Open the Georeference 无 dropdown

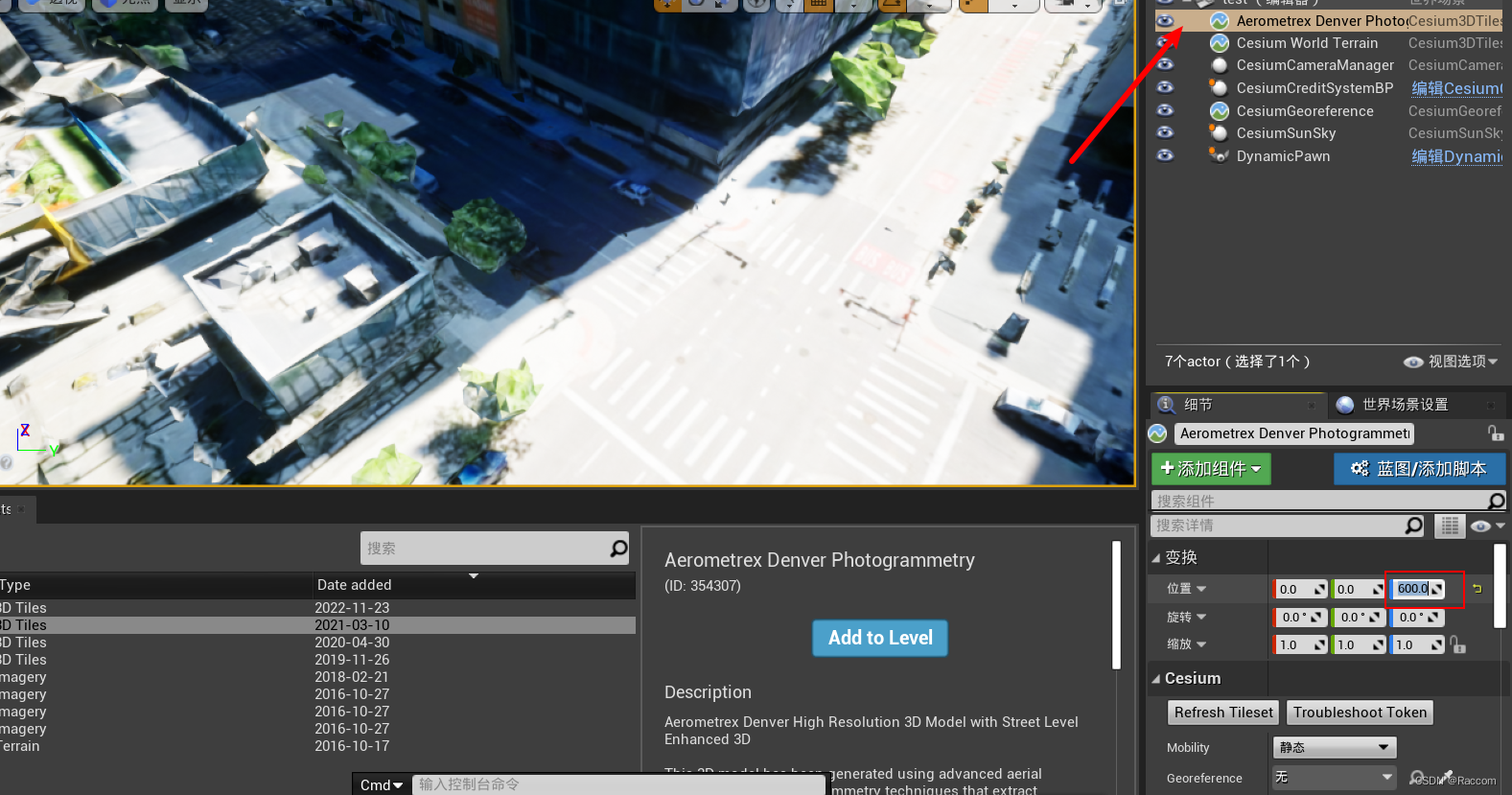point(1334,777)
